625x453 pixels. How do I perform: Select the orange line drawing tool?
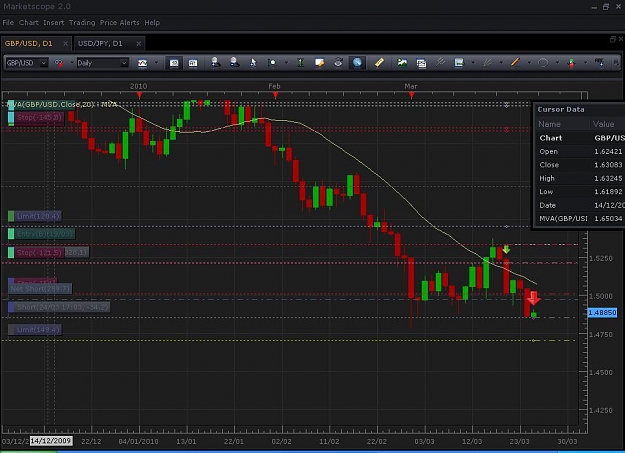515,63
